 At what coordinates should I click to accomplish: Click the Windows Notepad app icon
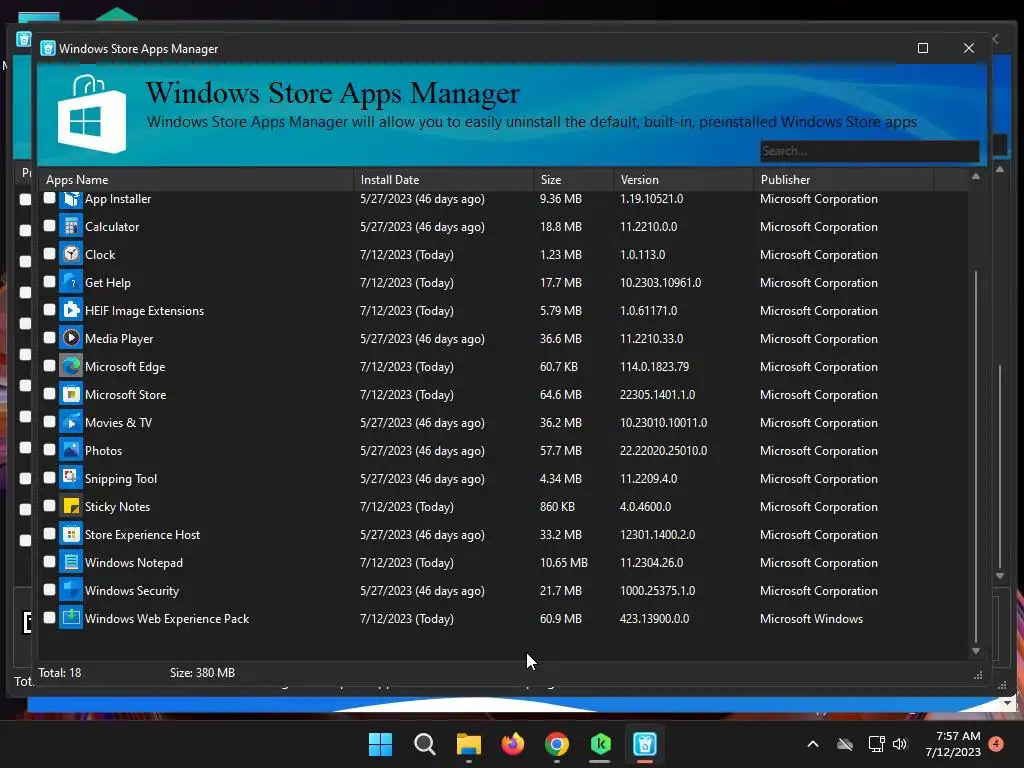point(71,562)
